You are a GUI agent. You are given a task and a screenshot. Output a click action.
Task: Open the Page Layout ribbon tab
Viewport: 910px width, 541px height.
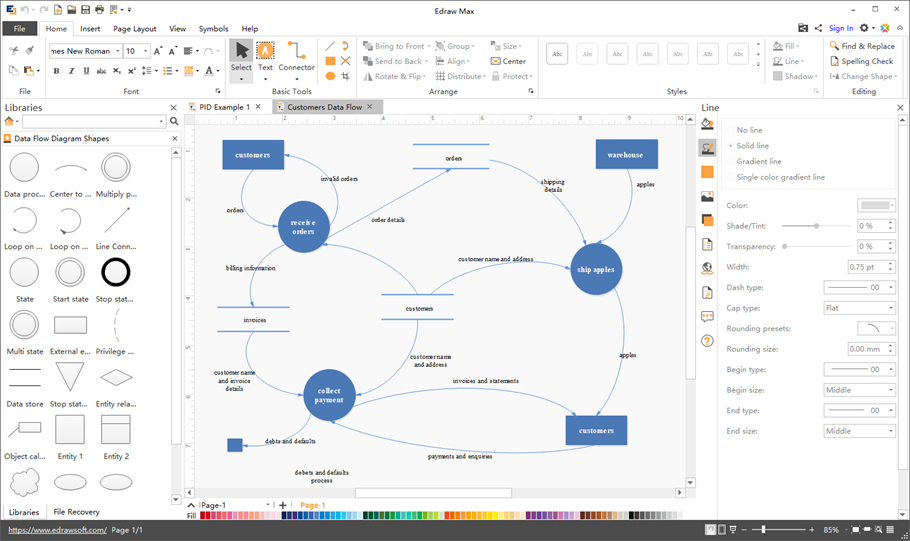pyautogui.click(x=134, y=29)
